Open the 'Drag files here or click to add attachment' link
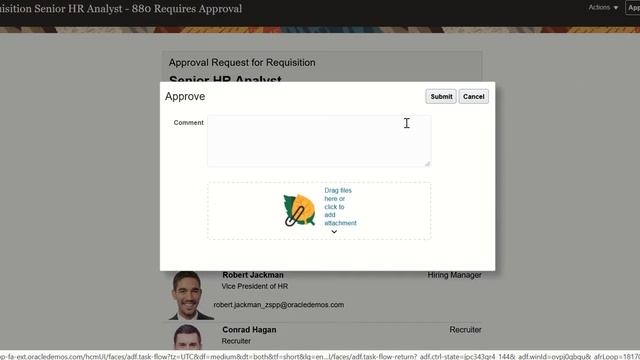 point(340,207)
